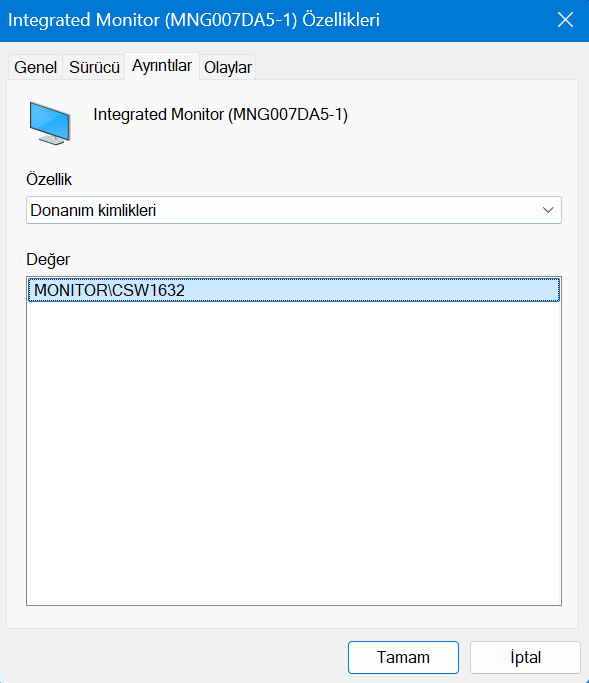Viewport: 589px width, 683px height.
Task: Click the Özellik label
Action: click(49, 179)
